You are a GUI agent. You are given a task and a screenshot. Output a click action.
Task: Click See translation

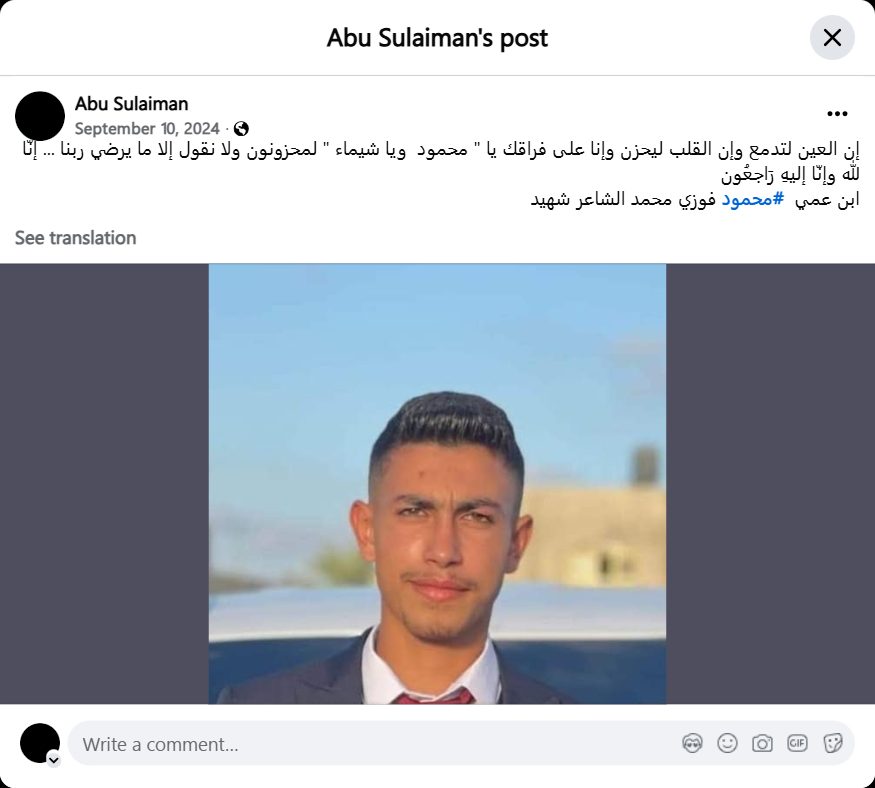click(75, 238)
